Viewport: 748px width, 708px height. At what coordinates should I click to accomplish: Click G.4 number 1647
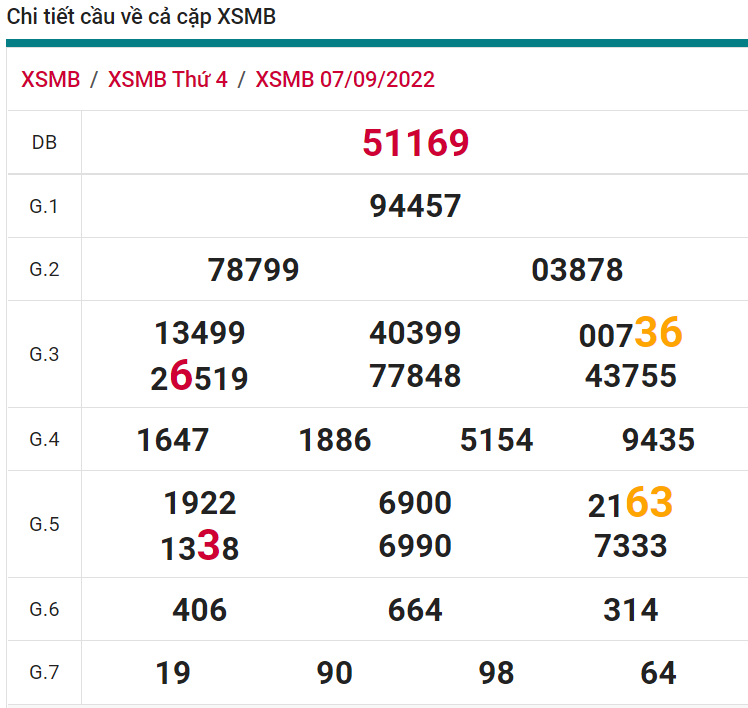pos(173,440)
